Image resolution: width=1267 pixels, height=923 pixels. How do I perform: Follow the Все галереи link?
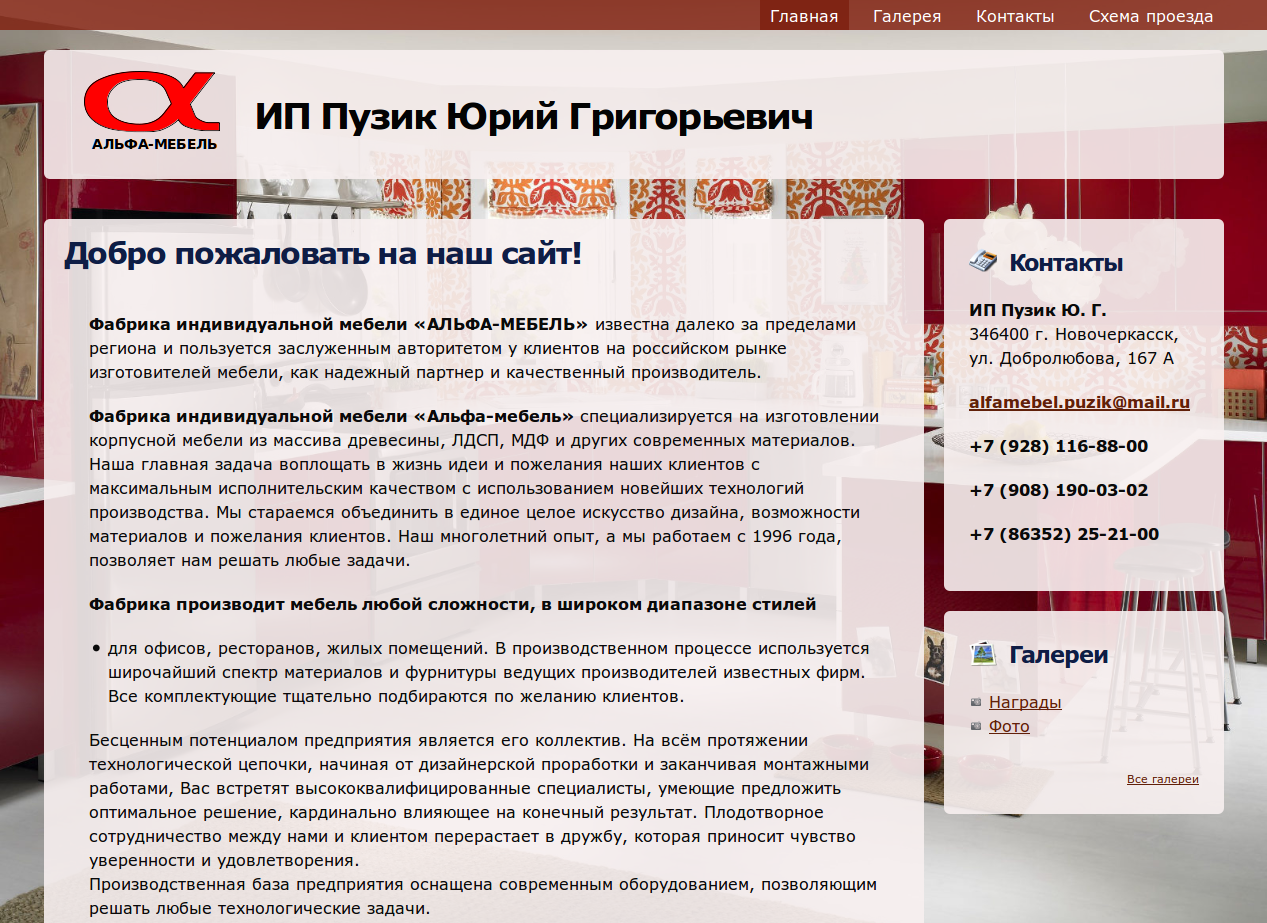click(x=1162, y=779)
